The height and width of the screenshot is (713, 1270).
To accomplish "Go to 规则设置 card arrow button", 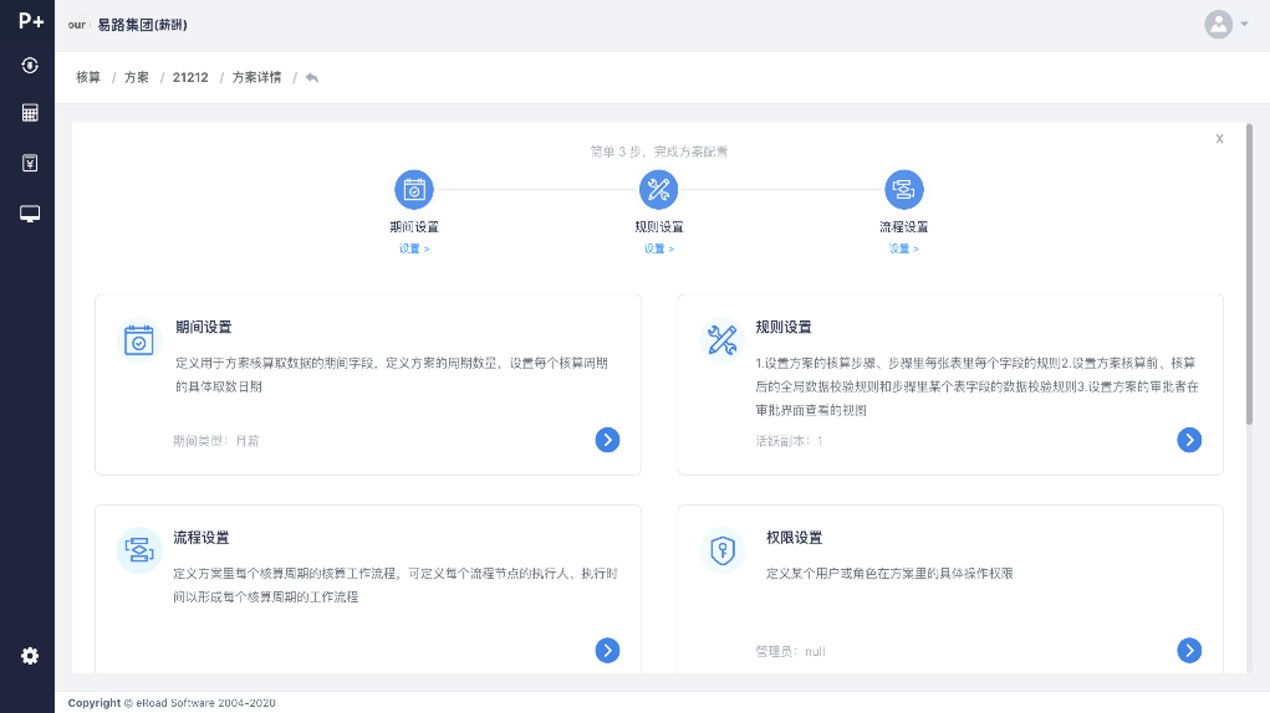I will point(1189,440).
